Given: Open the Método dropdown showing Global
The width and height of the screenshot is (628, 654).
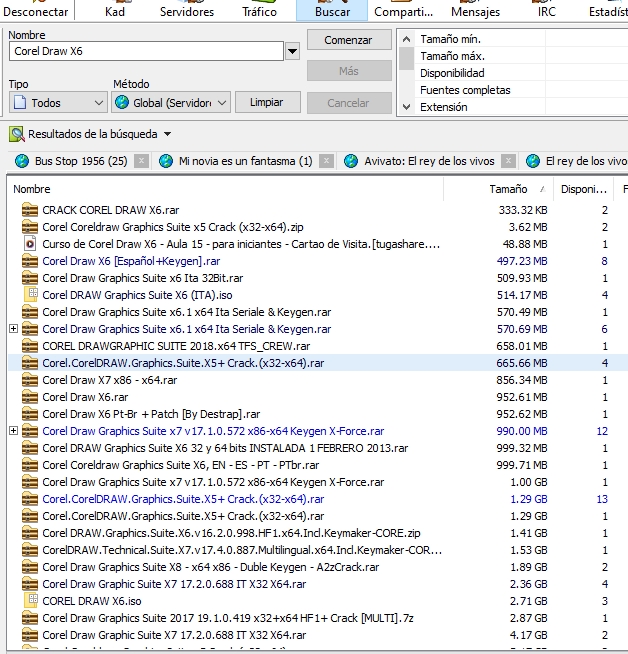Looking at the screenshot, I should 171,103.
